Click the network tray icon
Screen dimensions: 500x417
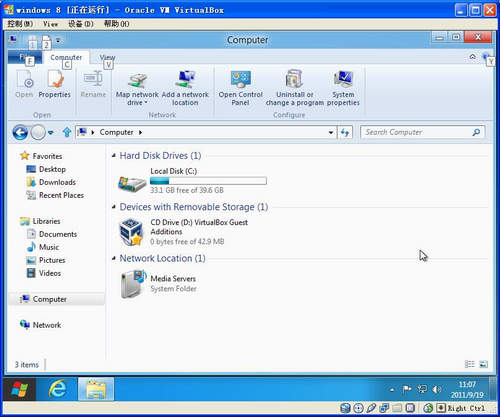[422, 389]
